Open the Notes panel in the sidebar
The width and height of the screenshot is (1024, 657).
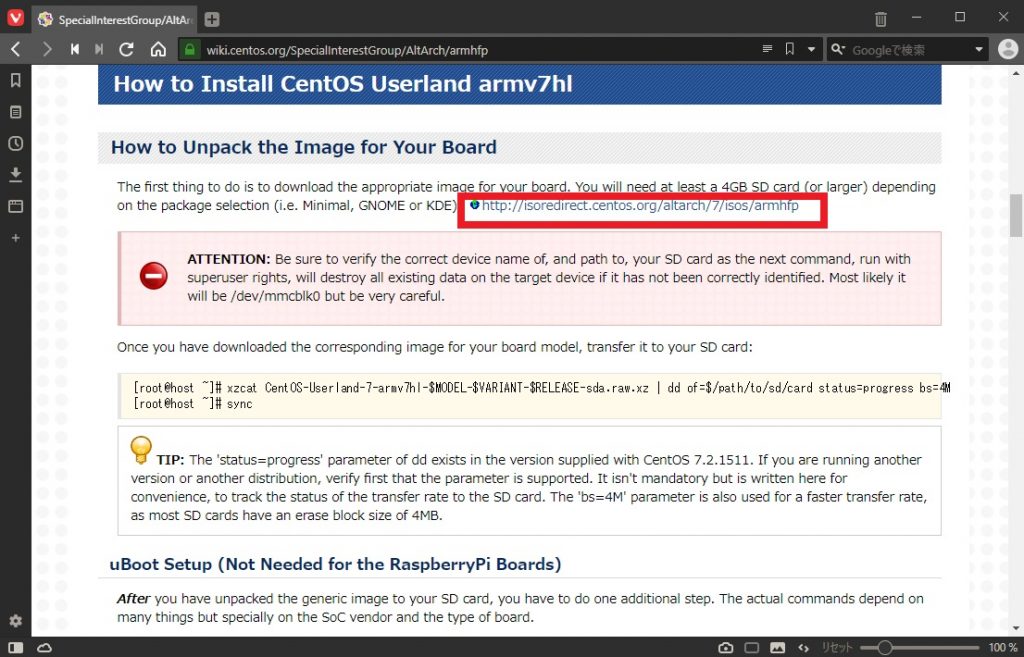click(15, 112)
